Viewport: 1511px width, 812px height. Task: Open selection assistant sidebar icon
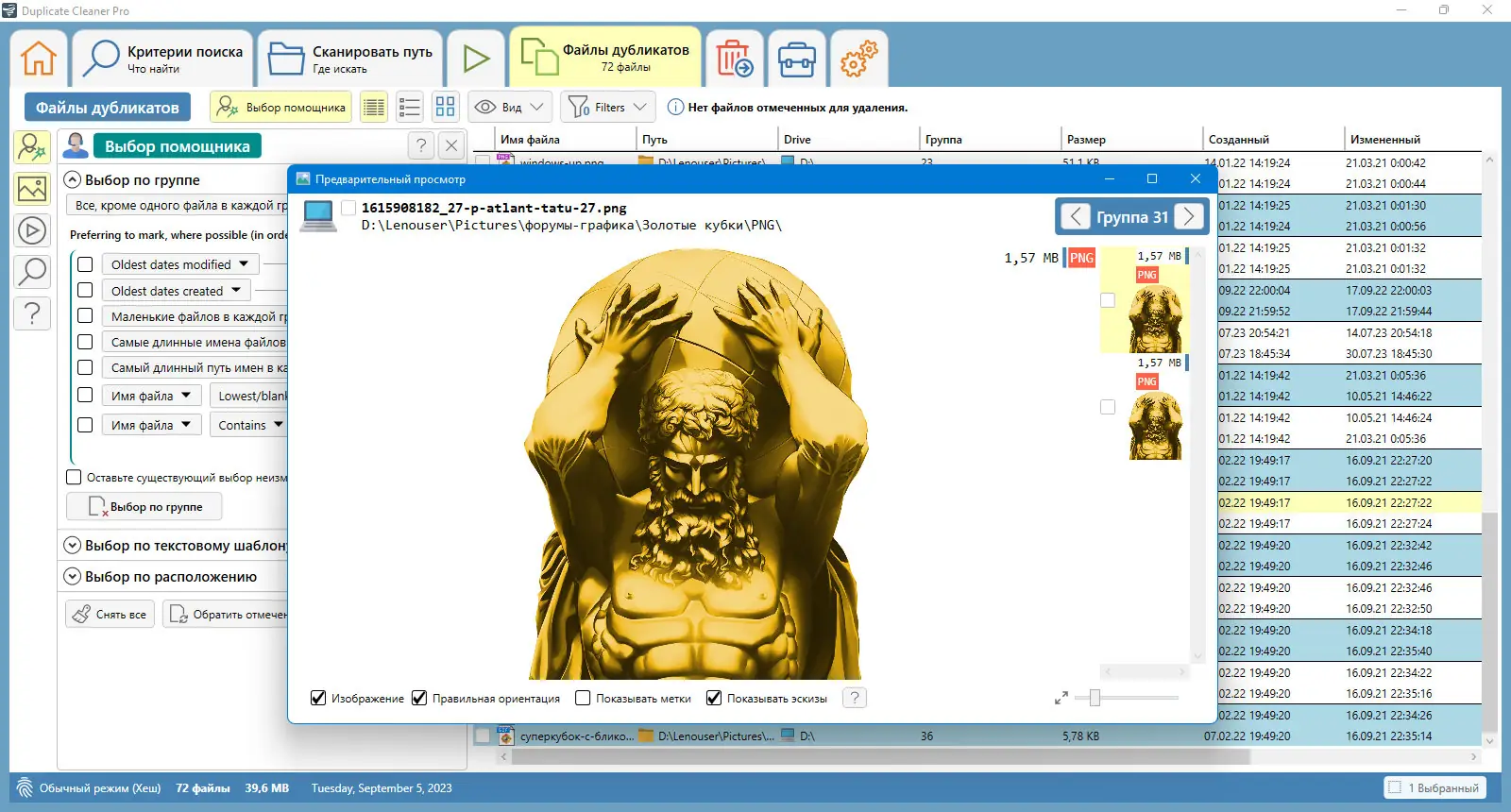tap(32, 147)
